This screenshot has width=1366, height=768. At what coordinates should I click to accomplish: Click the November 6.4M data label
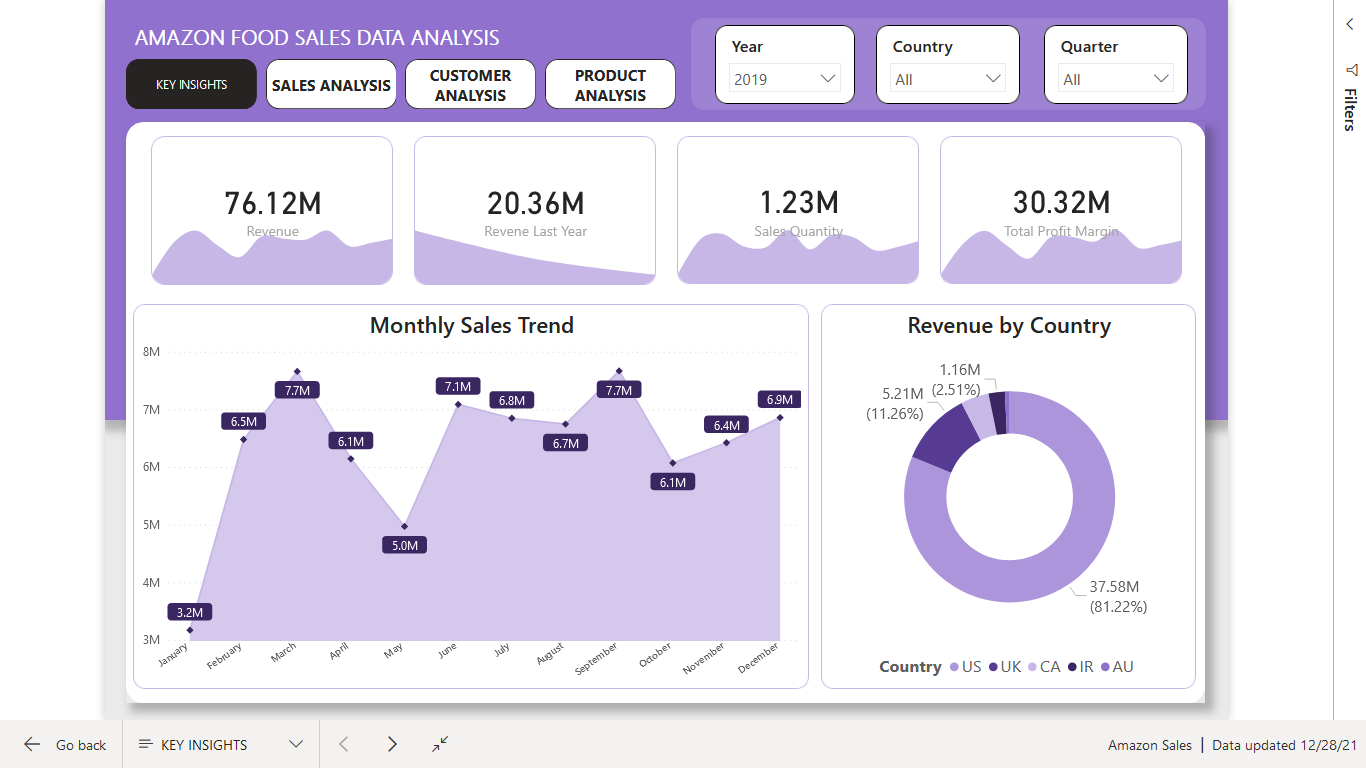pos(726,425)
